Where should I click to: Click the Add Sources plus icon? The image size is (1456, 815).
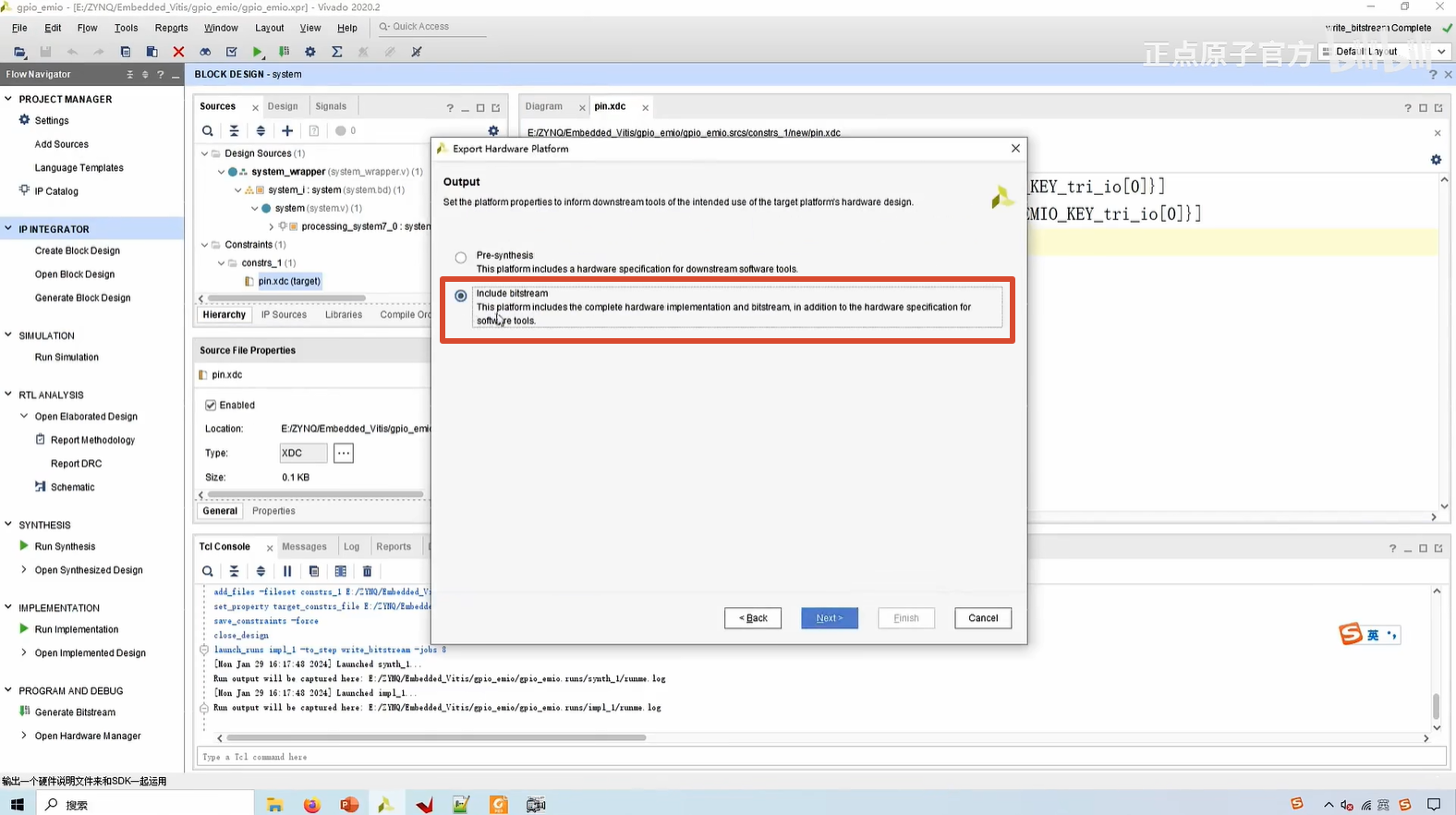pos(287,131)
